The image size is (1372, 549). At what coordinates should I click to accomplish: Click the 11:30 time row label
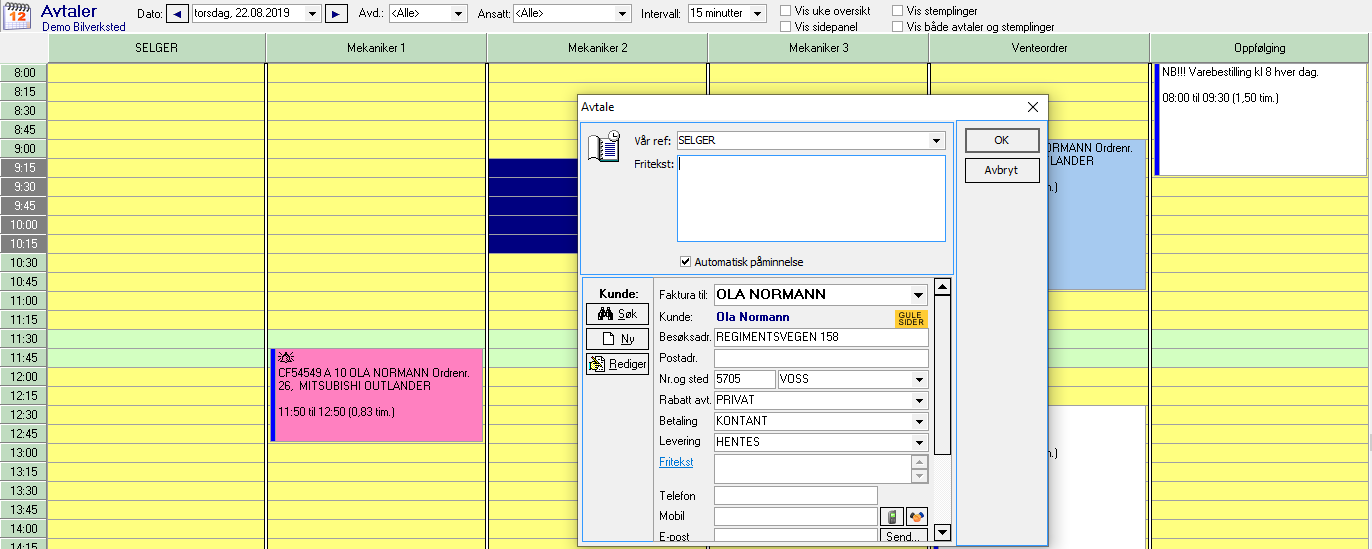point(24,339)
